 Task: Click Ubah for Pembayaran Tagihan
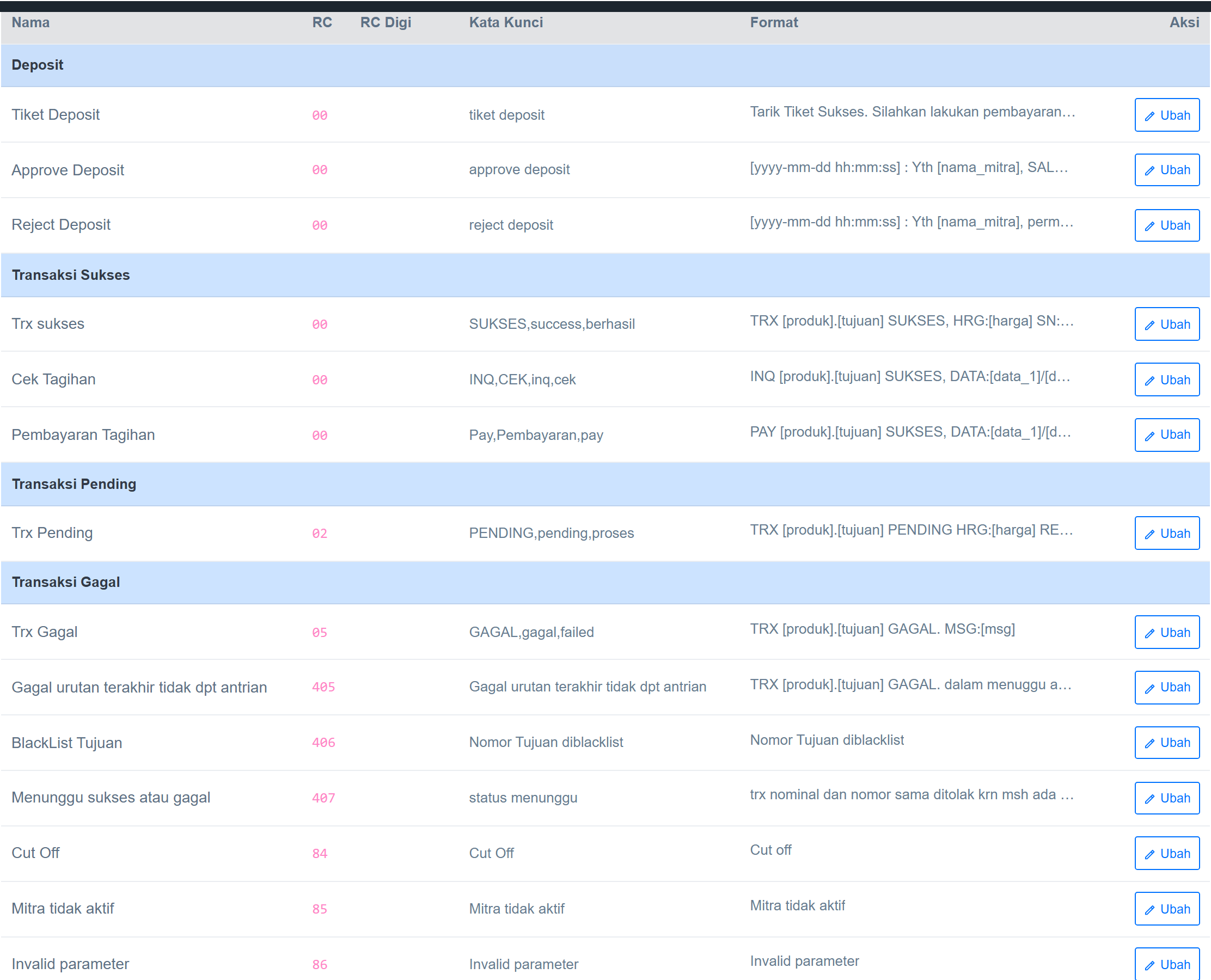pos(1166,434)
